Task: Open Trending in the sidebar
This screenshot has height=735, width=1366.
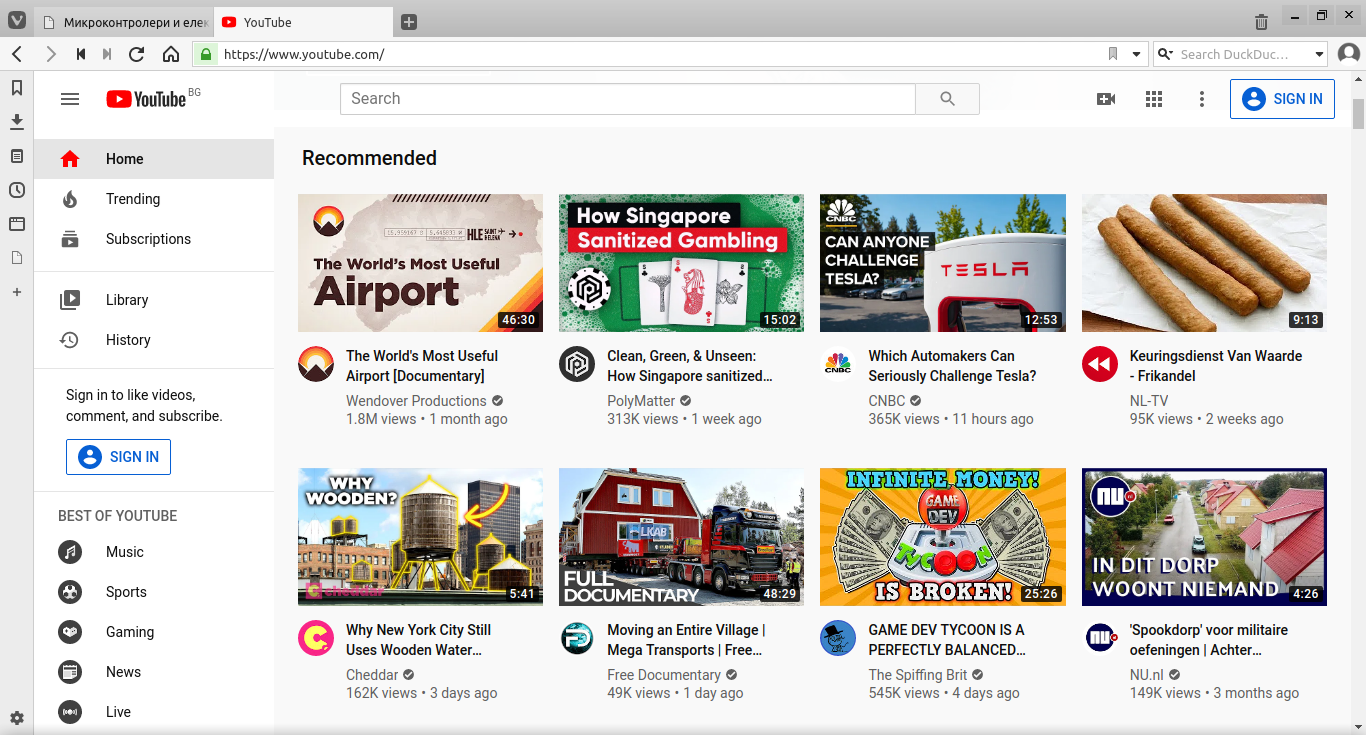Action: [154, 199]
